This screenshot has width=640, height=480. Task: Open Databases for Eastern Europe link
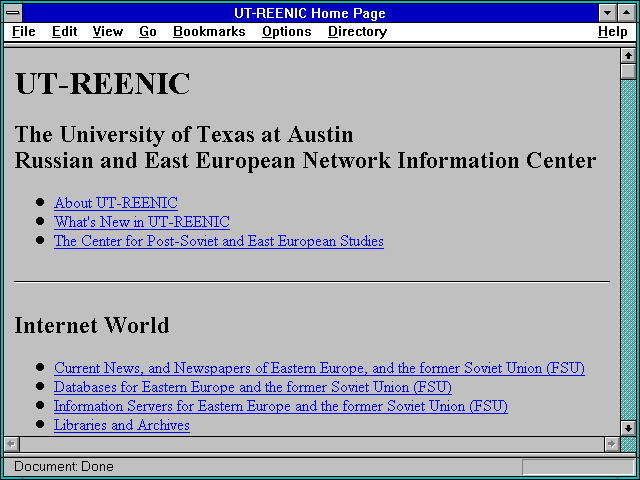pos(253,387)
